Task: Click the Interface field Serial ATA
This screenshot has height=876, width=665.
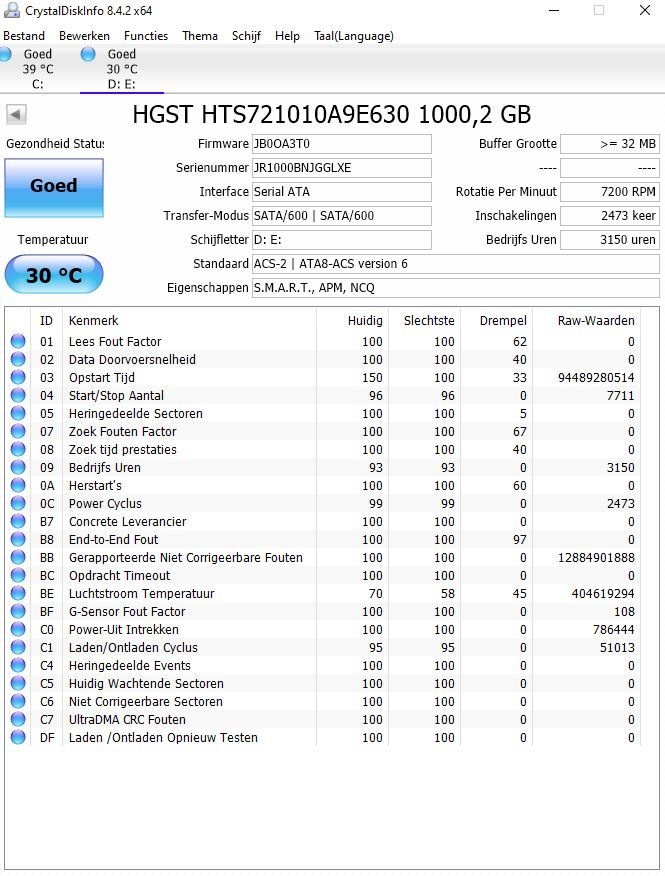Action: click(341, 192)
